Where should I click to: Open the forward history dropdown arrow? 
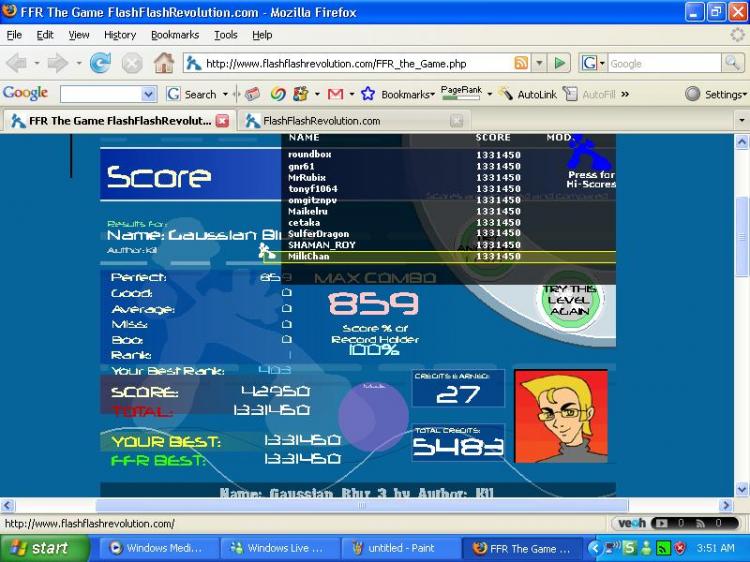coord(78,63)
